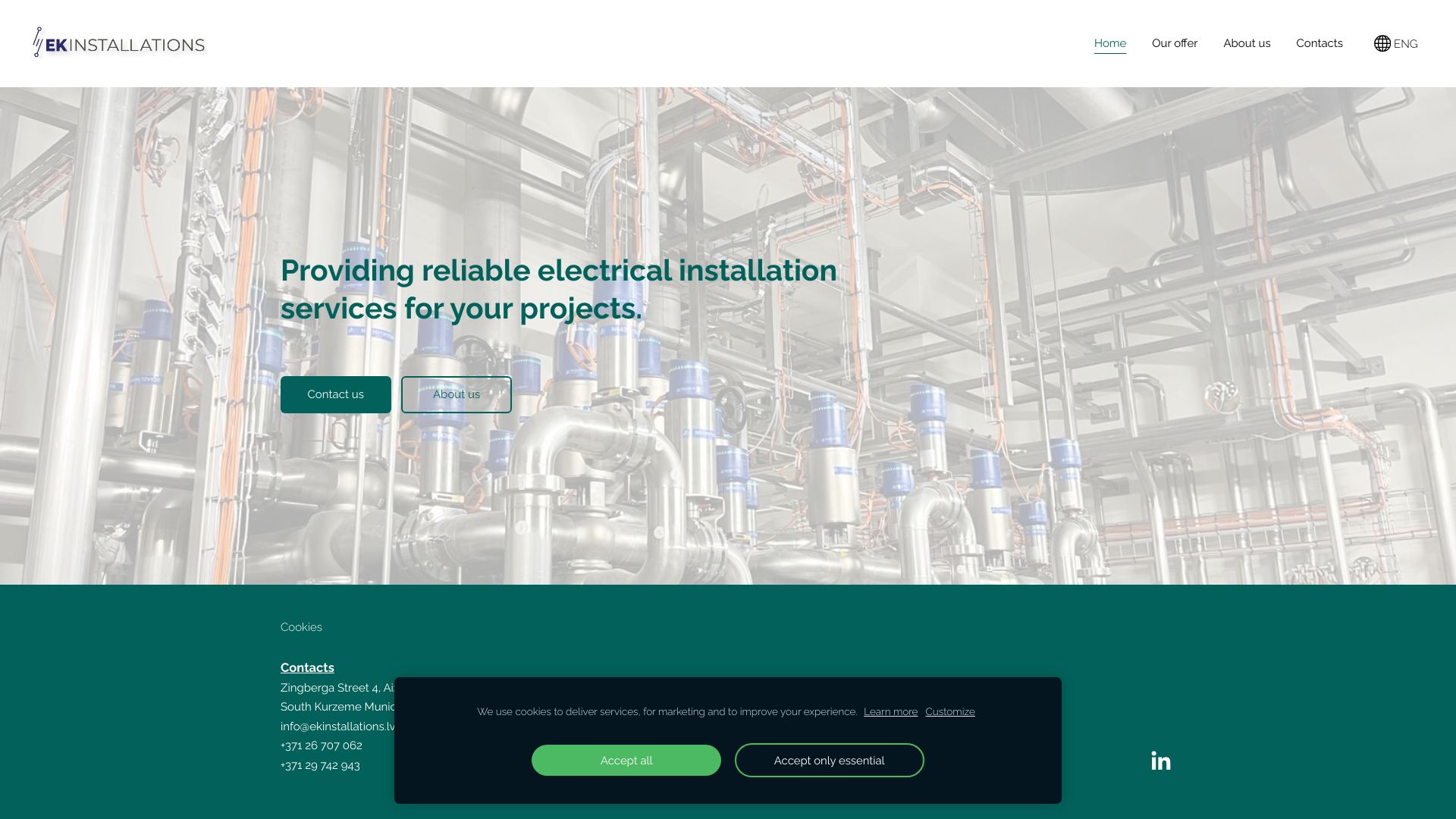Screen dimensions: 1456x819
Task: Call +371 29 742 943 via footer
Action: click(x=319, y=765)
